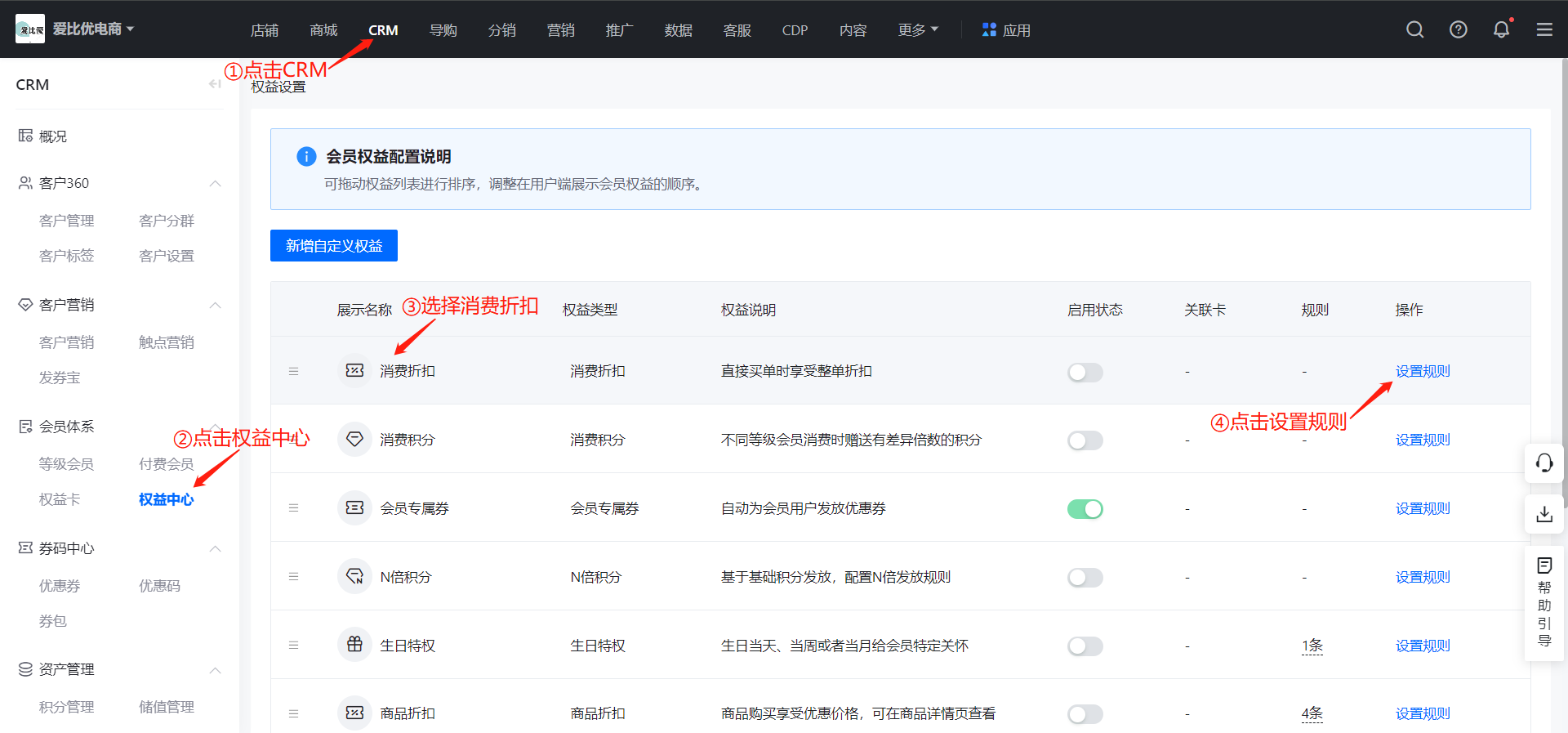Enable the 消费积分 status switch
The image size is (1568, 733).
click(1085, 441)
